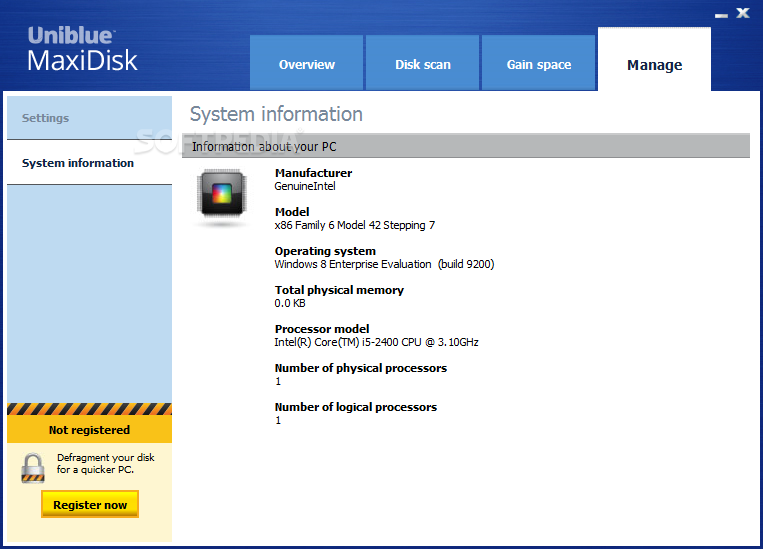Viewport: 763px width, 549px height.
Task: Click the Operating system label
Action: (325, 251)
